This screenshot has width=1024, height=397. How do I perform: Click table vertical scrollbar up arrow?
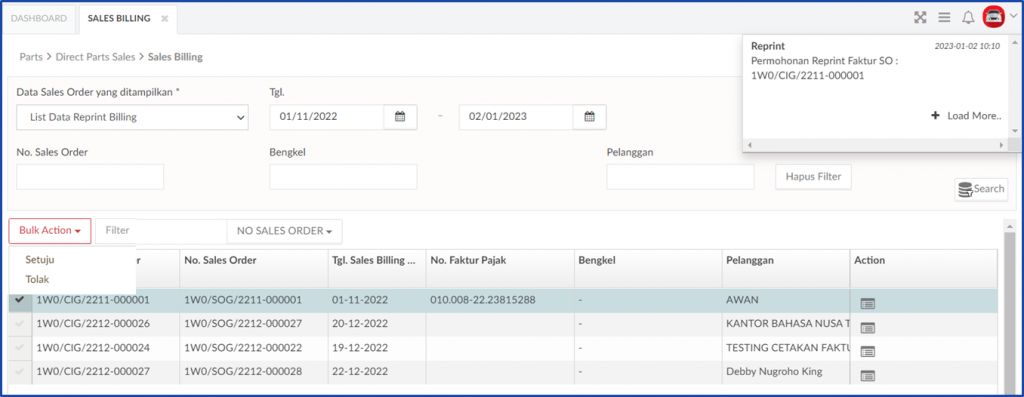coord(1010,226)
